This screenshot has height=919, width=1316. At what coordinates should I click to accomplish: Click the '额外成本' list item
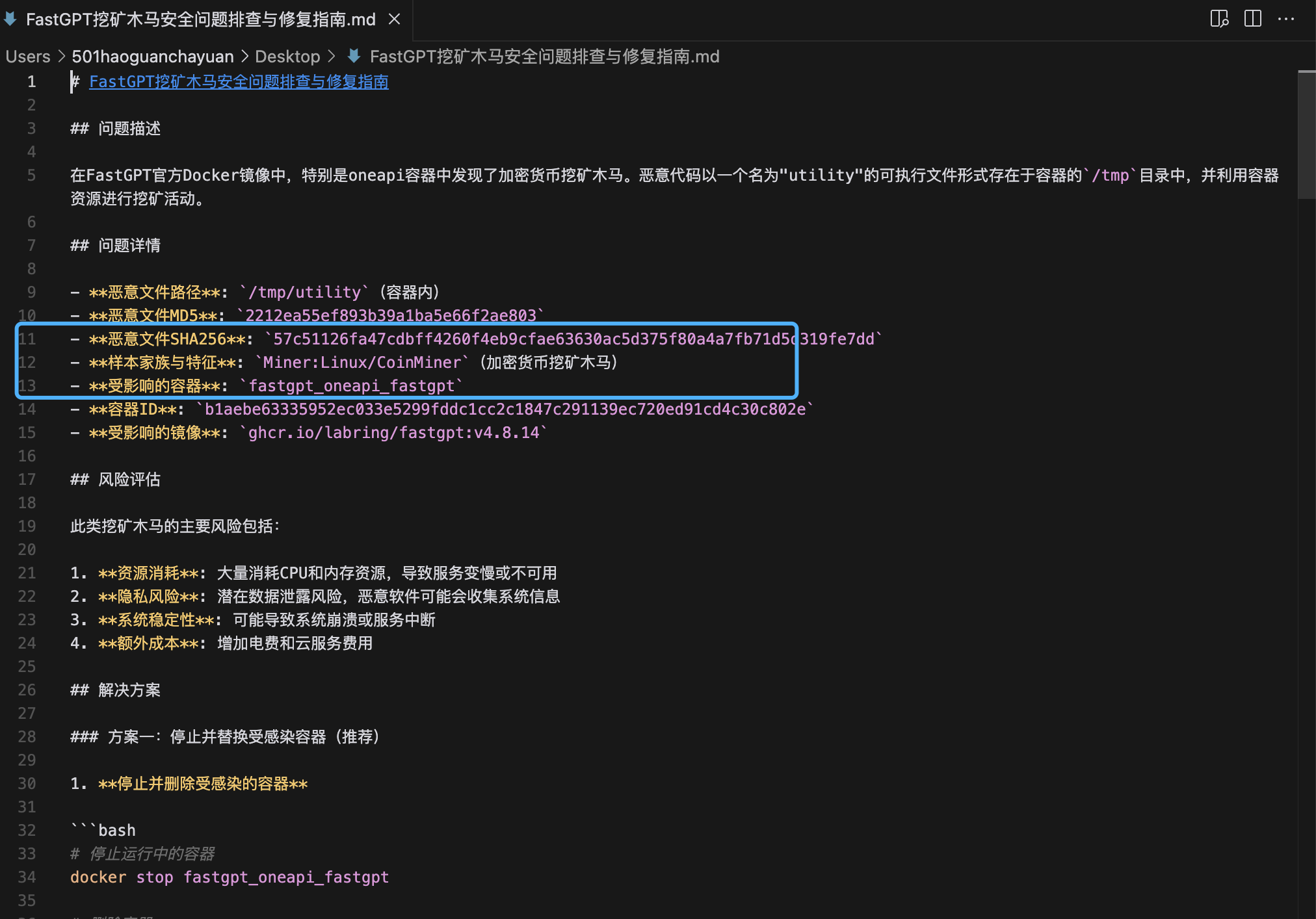click(222, 643)
